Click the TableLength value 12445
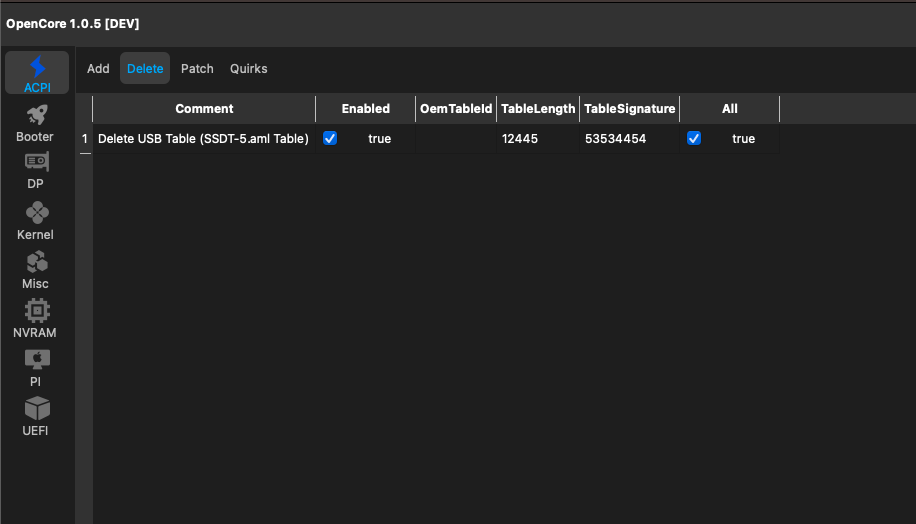This screenshot has height=524, width=916. (x=520, y=139)
